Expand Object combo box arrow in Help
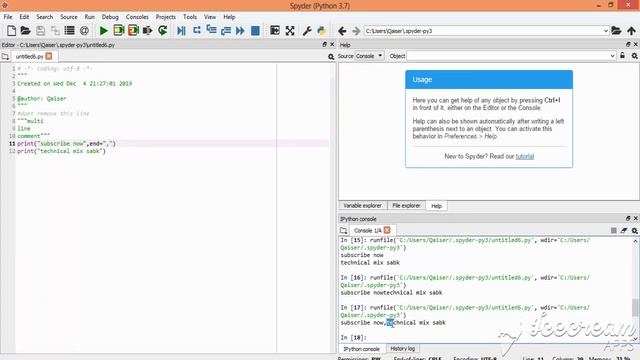 pyautogui.click(x=612, y=56)
